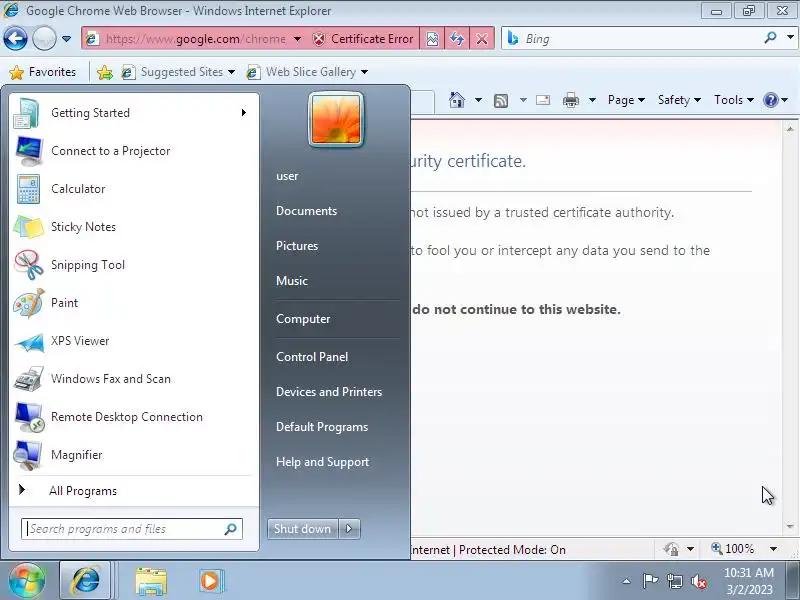Click the Search programs and files field
The width and height of the screenshot is (800, 600).
point(132,529)
